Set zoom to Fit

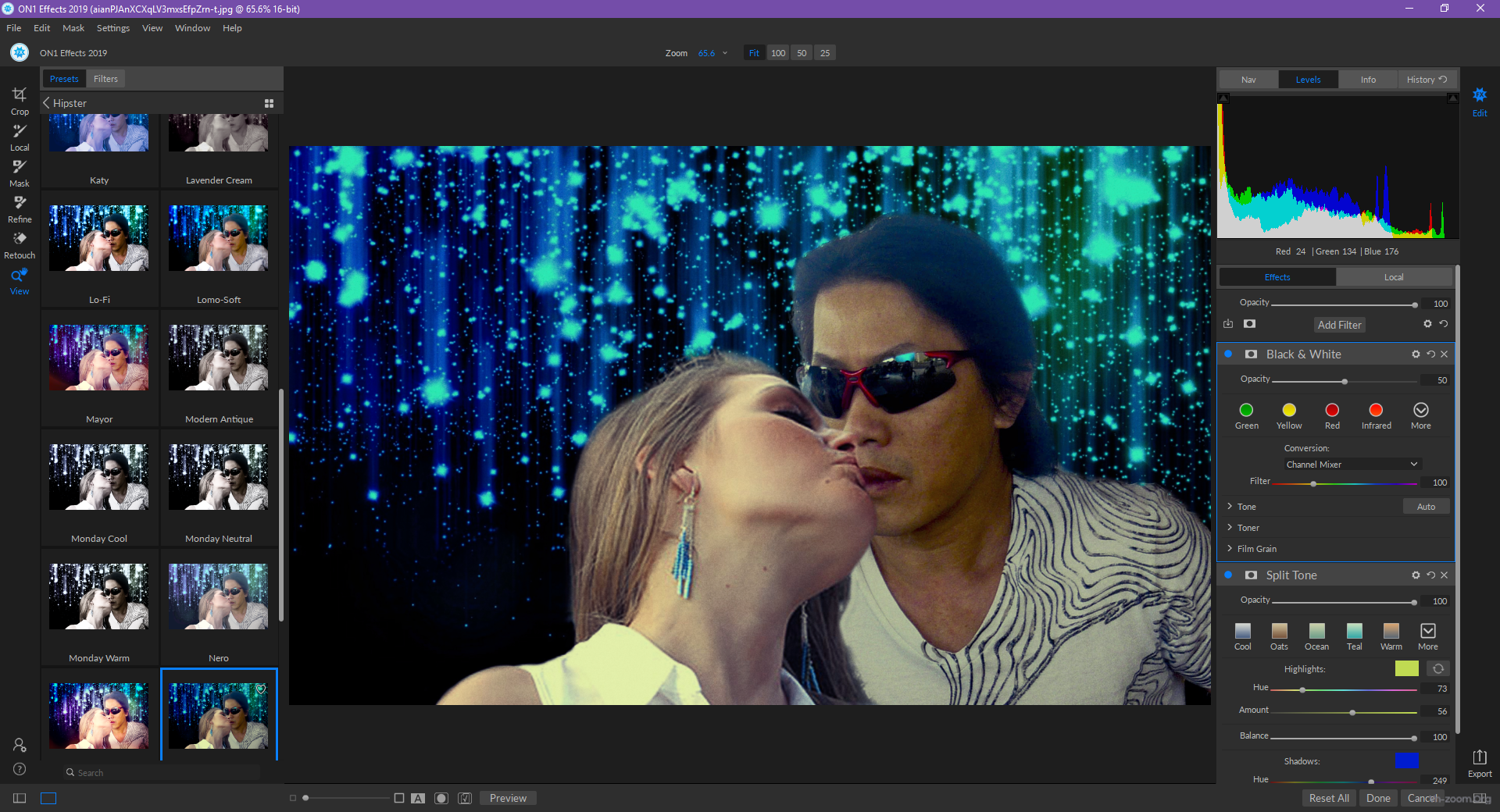754,53
